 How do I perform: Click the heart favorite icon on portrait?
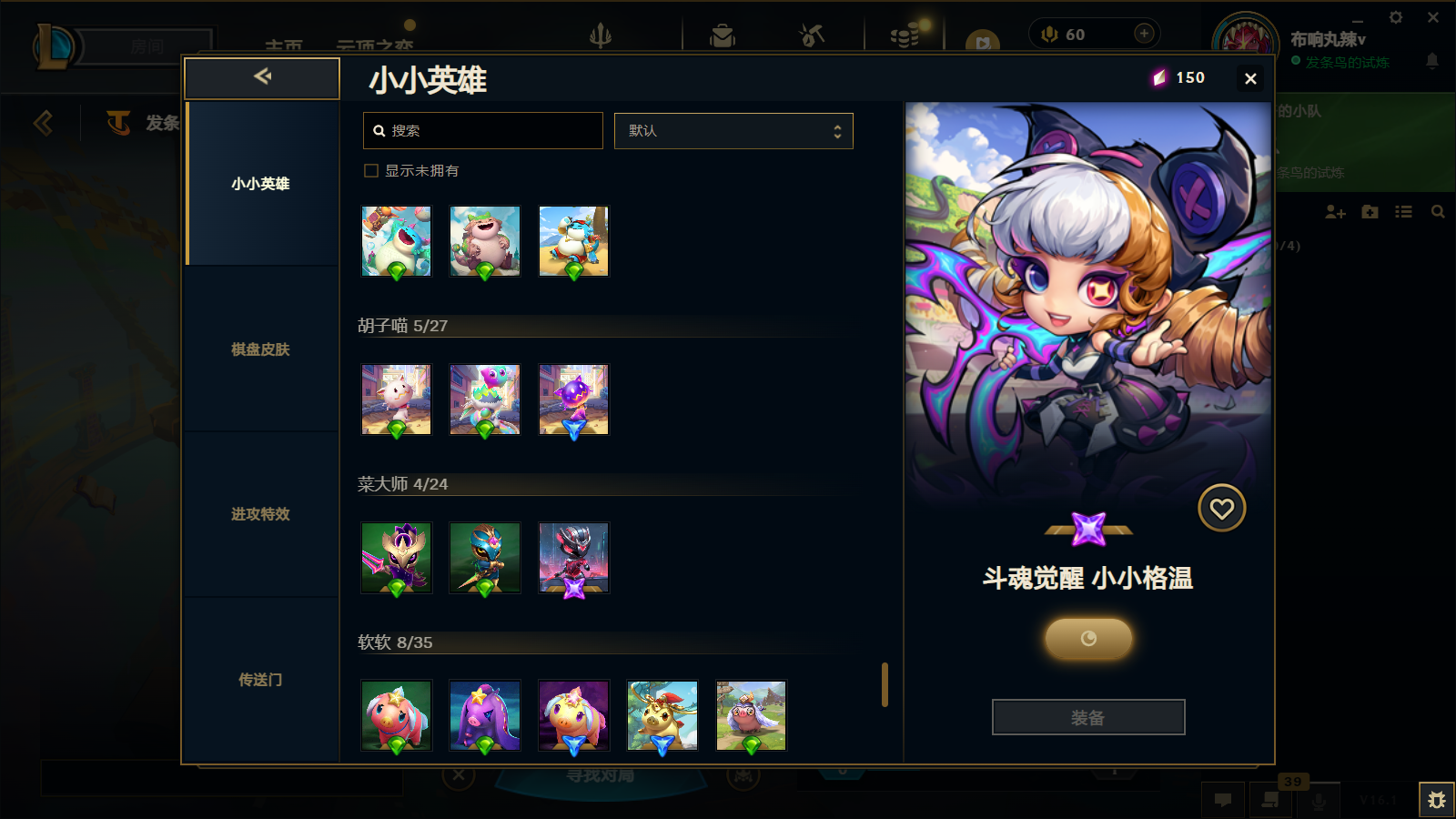[x=1221, y=509]
